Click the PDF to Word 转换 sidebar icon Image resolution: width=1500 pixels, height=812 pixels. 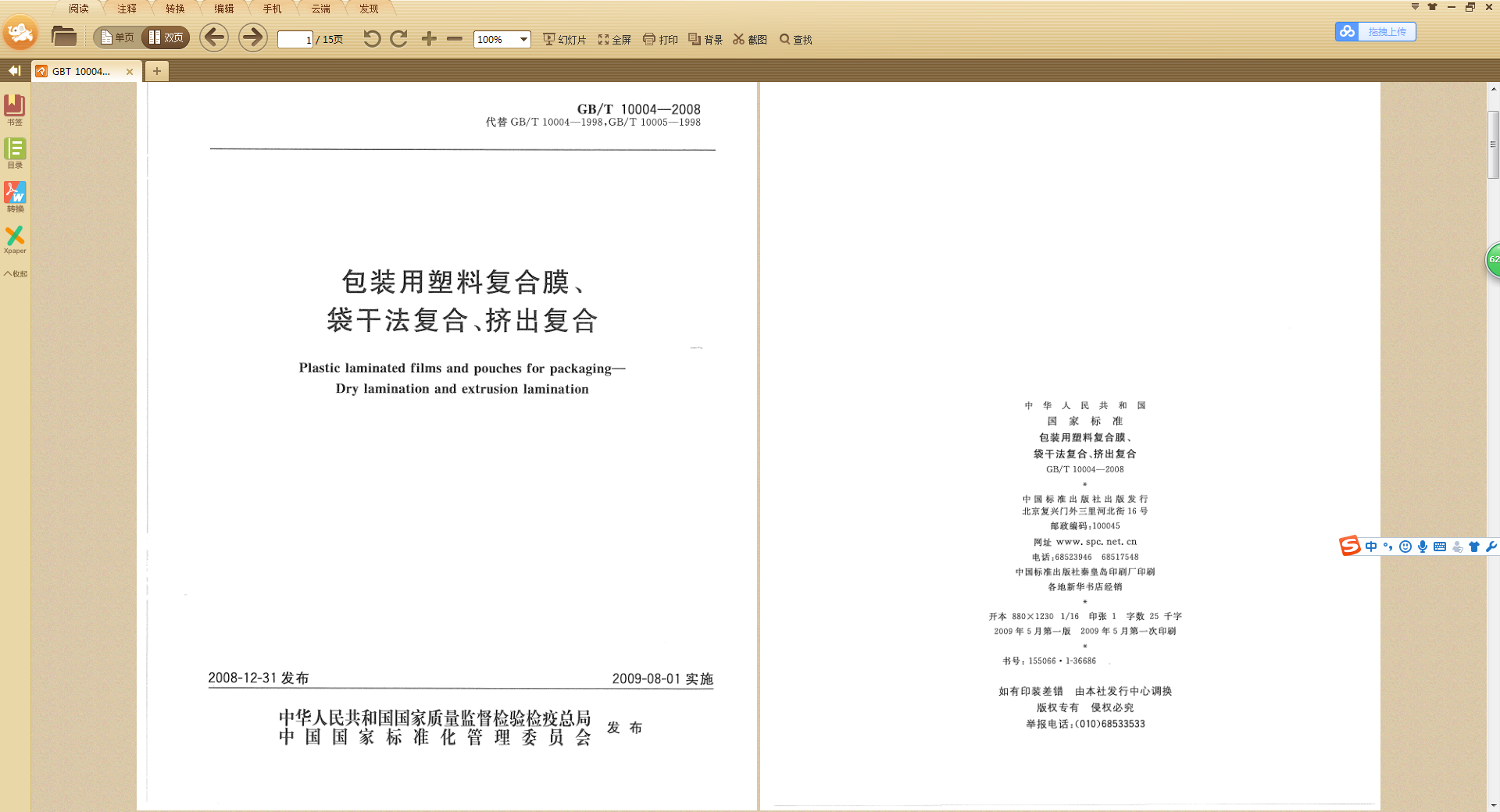[15, 196]
